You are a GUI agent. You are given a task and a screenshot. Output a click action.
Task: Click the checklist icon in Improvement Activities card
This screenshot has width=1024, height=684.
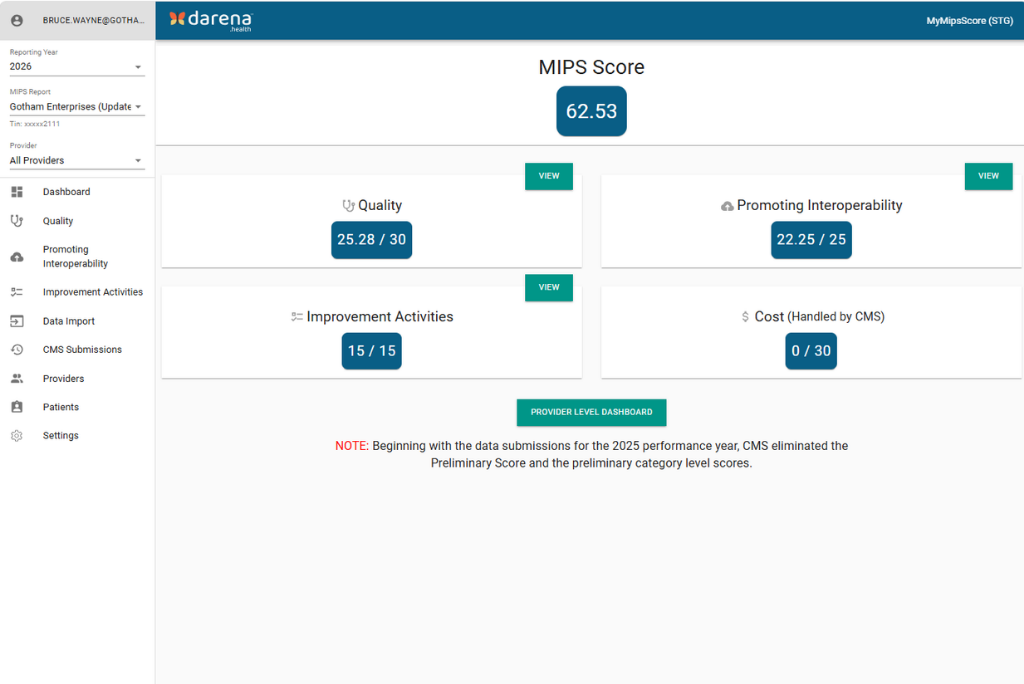[x=297, y=317]
